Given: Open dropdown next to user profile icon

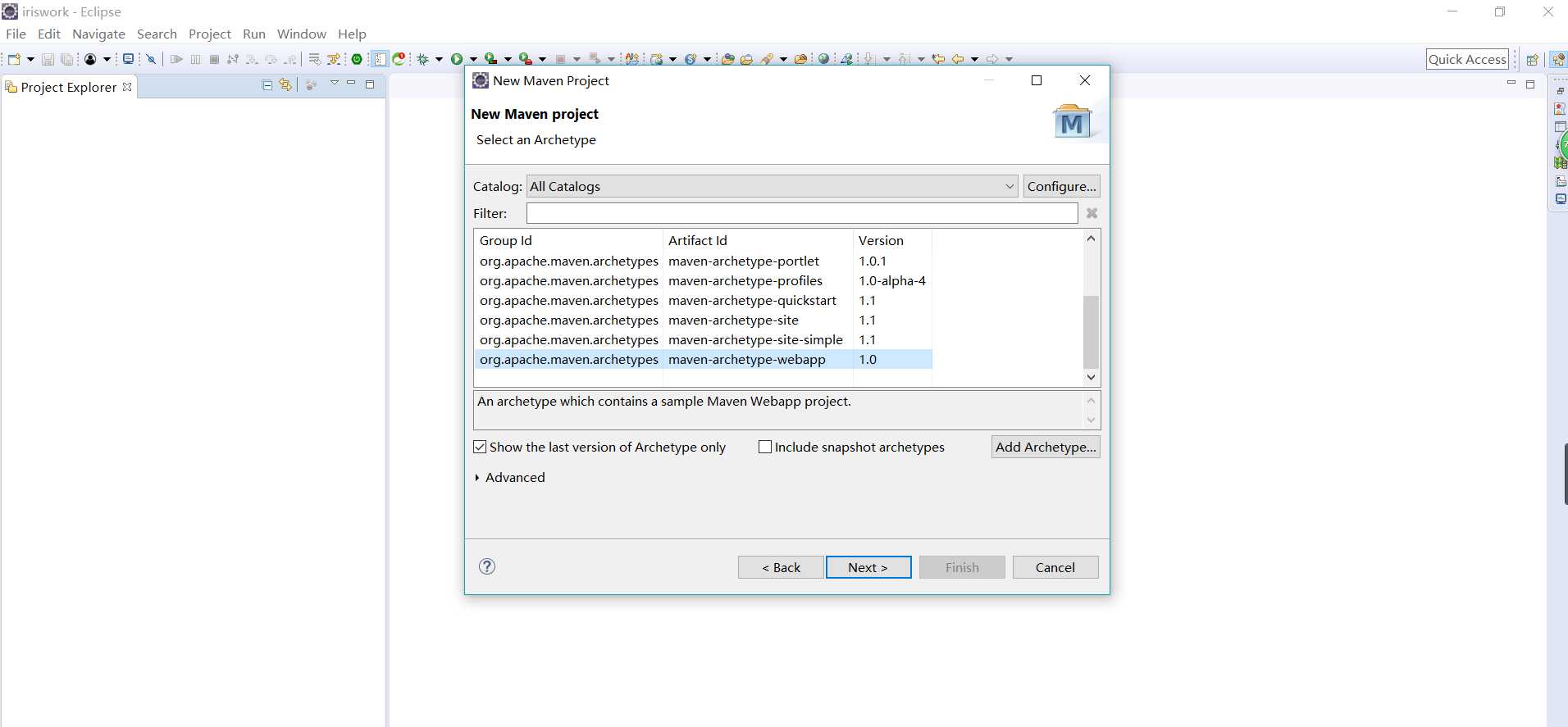Looking at the screenshot, I should pyautogui.click(x=107, y=59).
